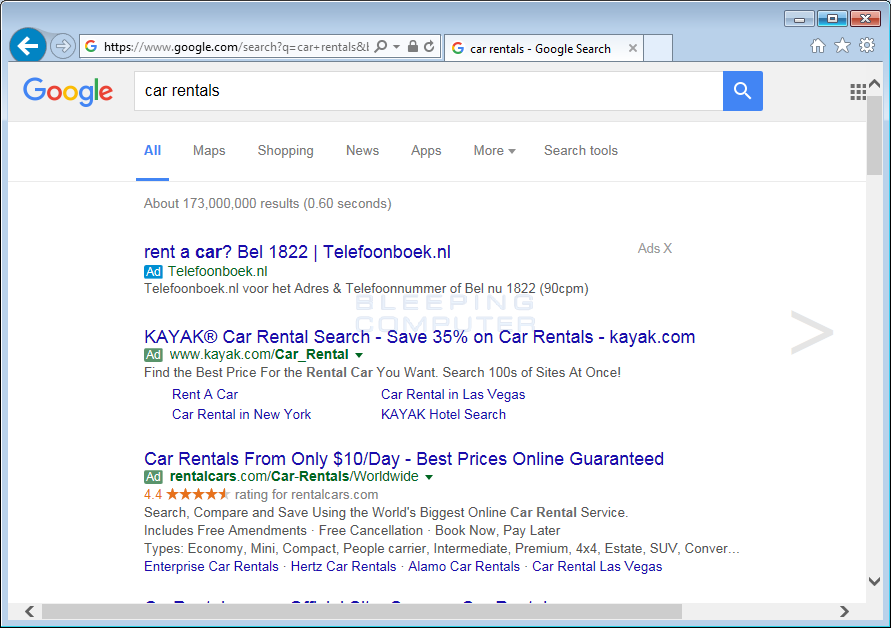The image size is (891, 628).
Task: Click the 'About 173,000,000 results' stats text
Action: tap(268, 203)
